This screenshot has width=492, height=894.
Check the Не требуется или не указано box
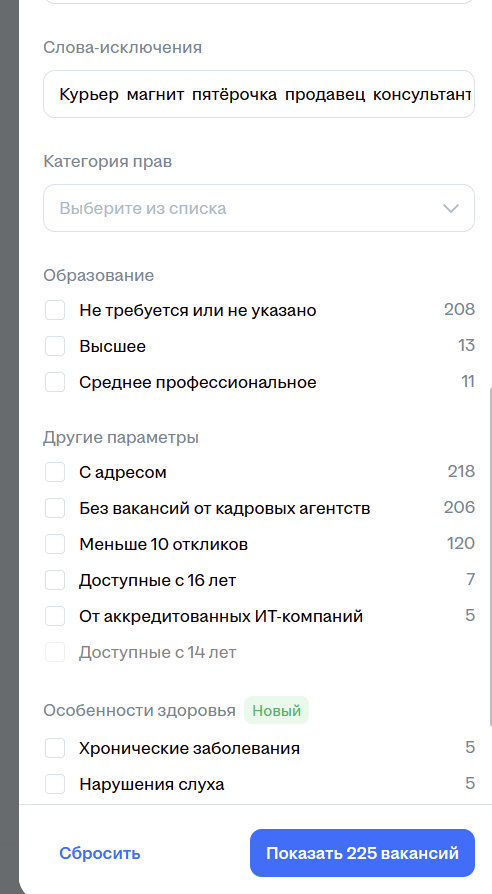click(x=55, y=310)
